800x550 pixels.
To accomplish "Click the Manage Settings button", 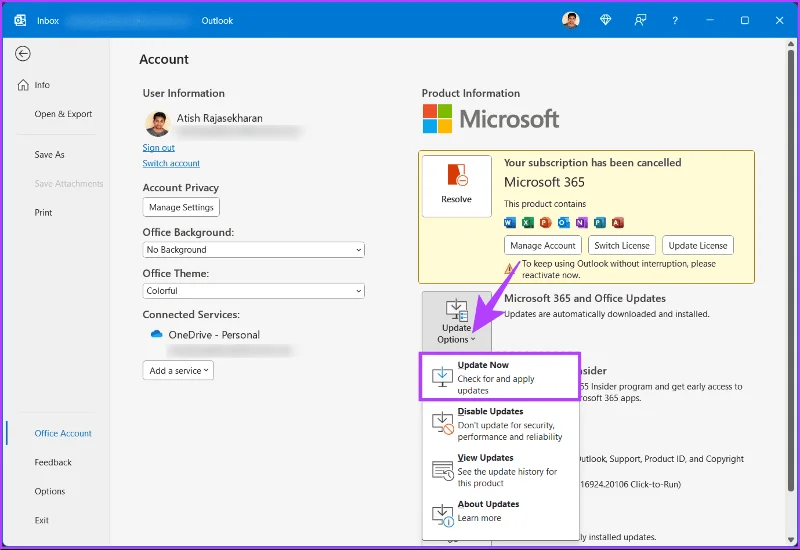I will [181, 207].
